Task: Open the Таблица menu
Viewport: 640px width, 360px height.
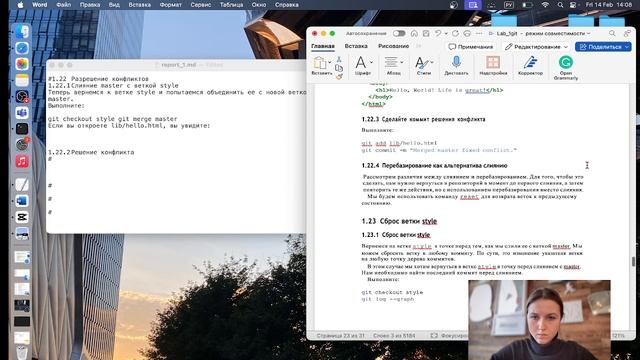Action: 231,5
